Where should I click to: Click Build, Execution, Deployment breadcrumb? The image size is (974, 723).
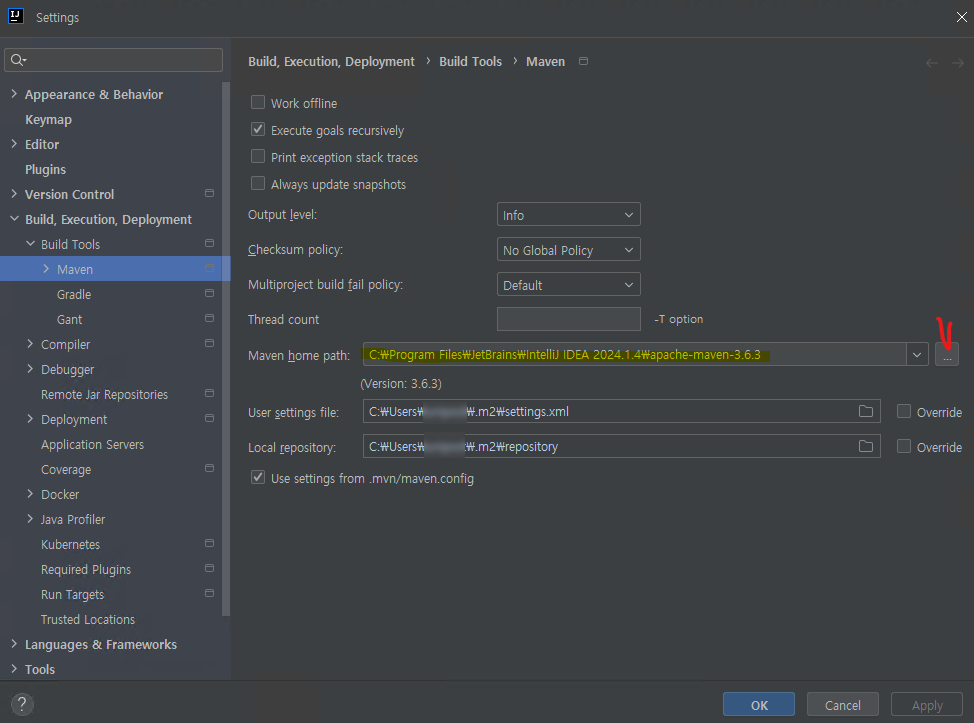pos(331,61)
